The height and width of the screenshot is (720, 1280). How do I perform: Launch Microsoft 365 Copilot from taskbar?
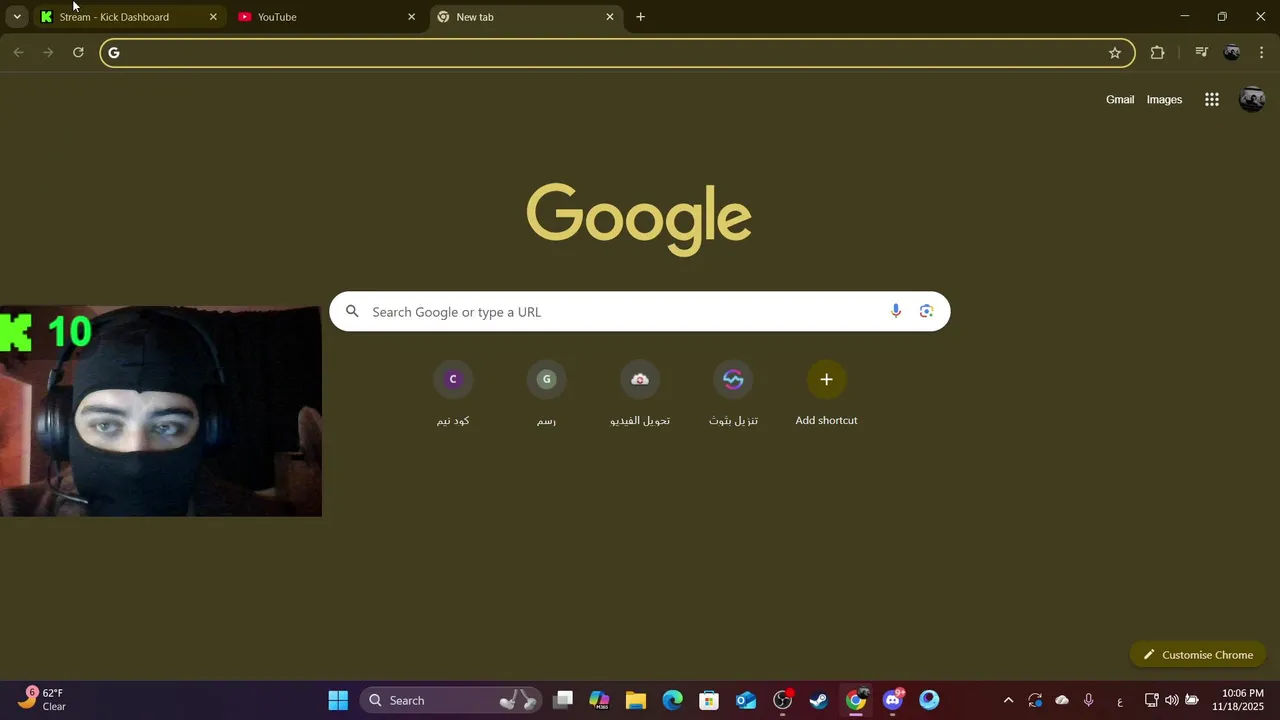pos(599,700)
